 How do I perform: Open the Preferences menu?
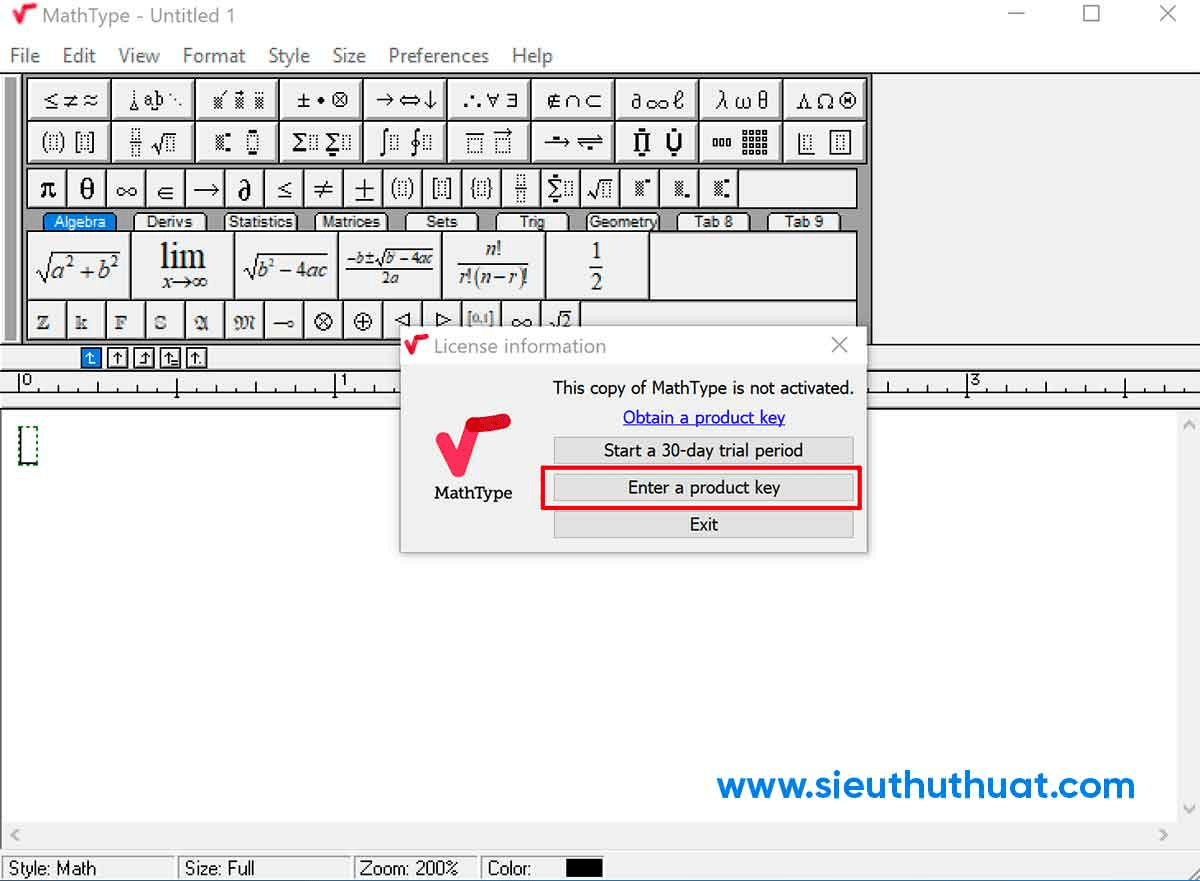(x=439, y=56)
